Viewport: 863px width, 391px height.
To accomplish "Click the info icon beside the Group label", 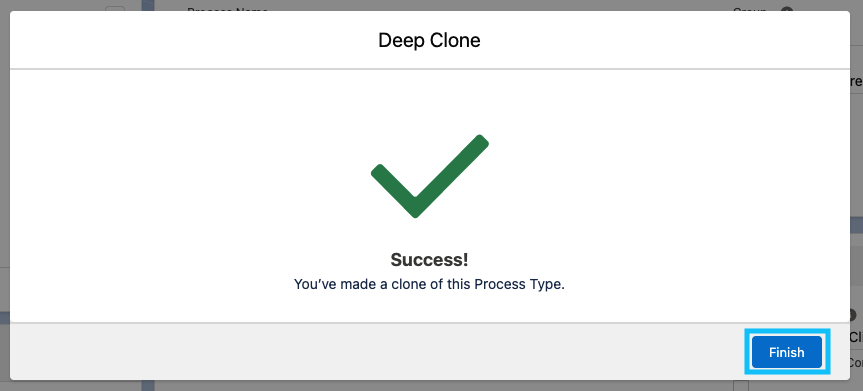I will coord(787,9).
